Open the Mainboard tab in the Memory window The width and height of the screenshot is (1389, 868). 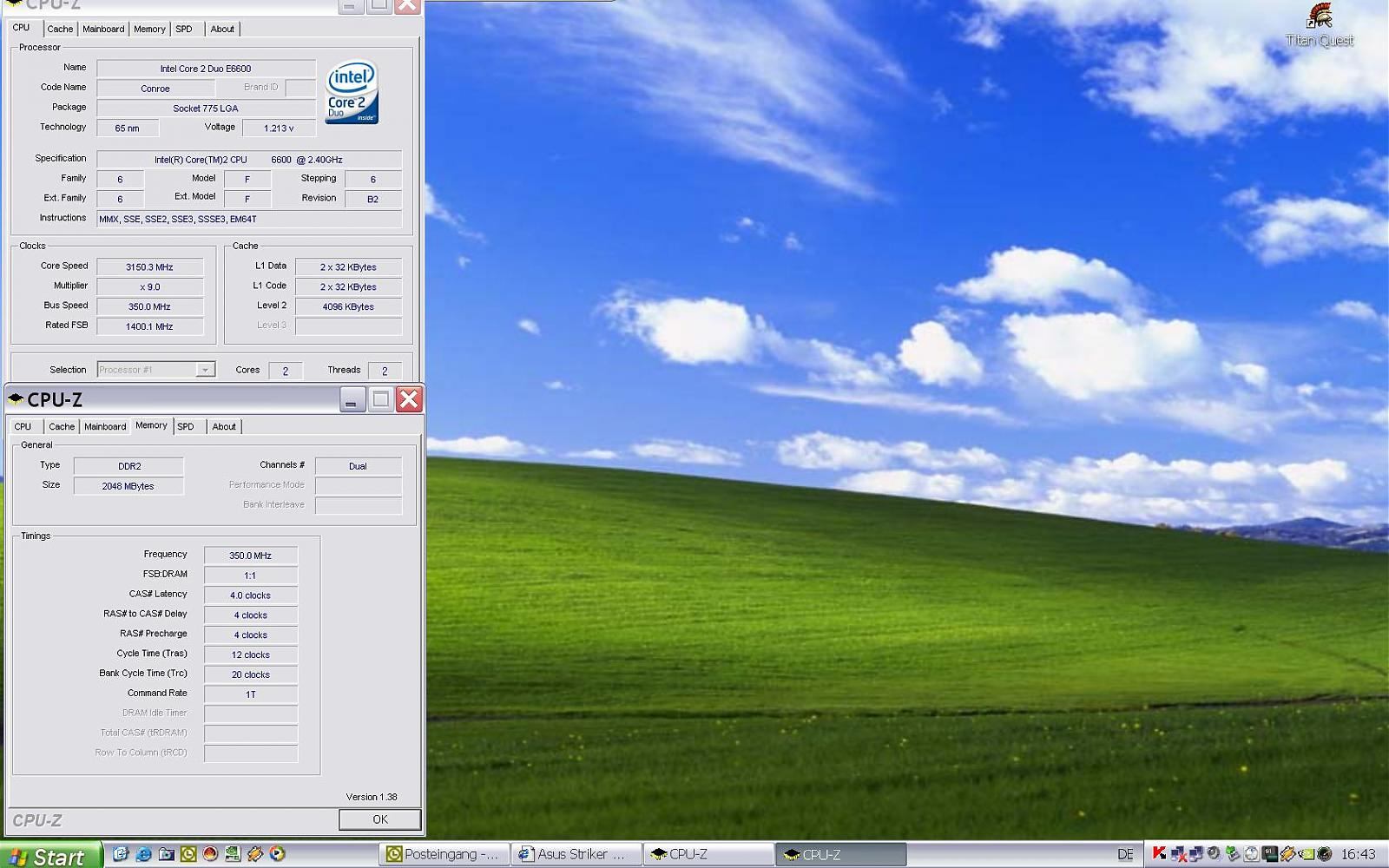pyautogui.click(x=105, y=426)
